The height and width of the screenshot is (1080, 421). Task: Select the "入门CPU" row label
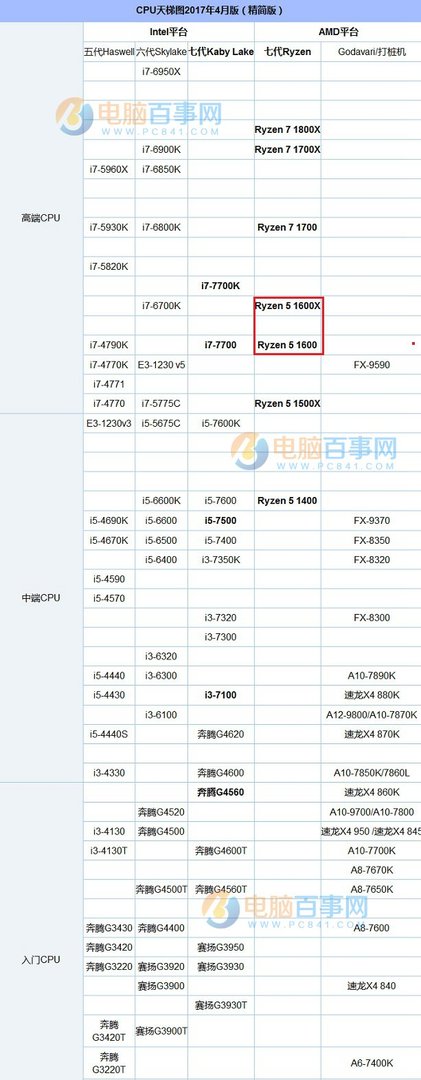41,959
